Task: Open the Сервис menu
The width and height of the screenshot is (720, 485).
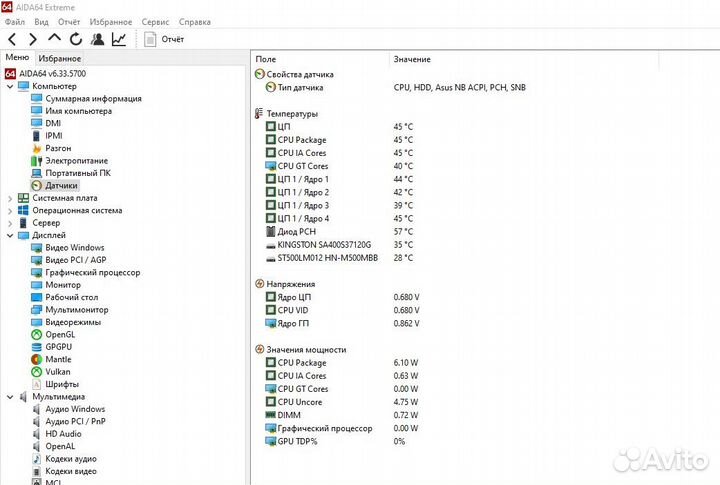Action: tap(155, 21)
